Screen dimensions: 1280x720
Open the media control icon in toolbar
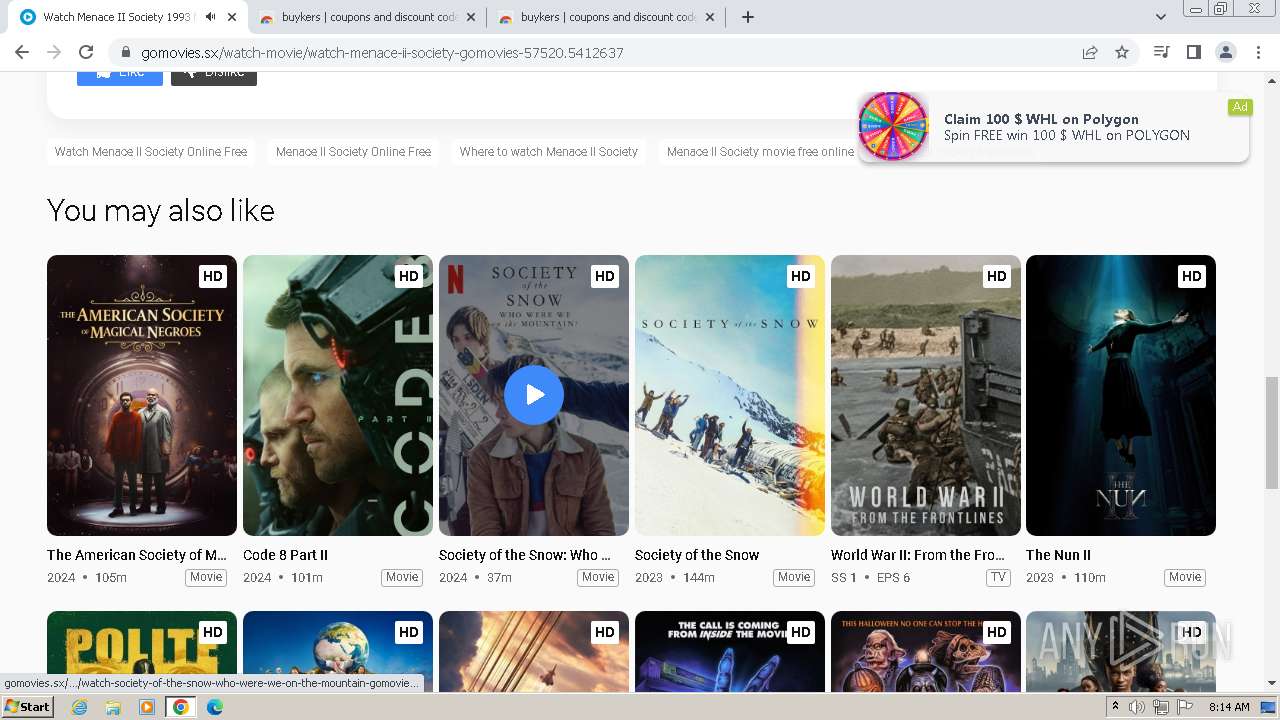coord(1161,53)
